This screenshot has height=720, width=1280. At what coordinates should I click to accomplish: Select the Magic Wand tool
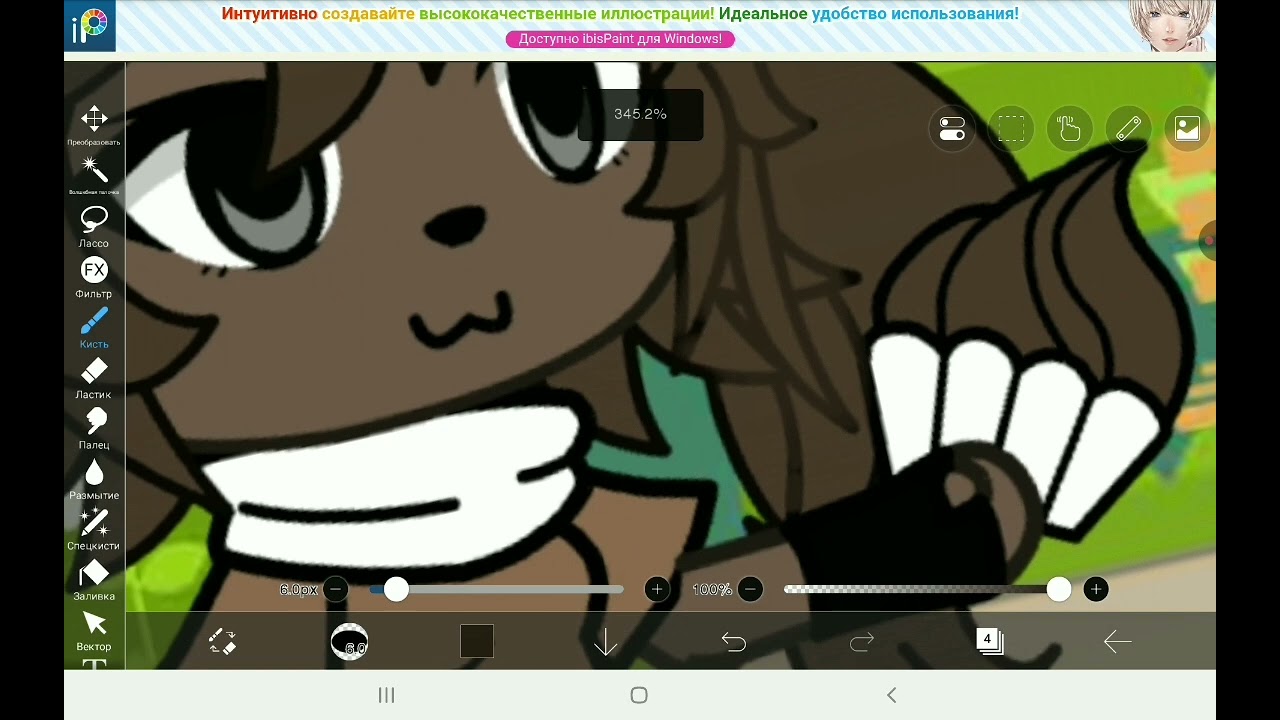click(94, 175)
